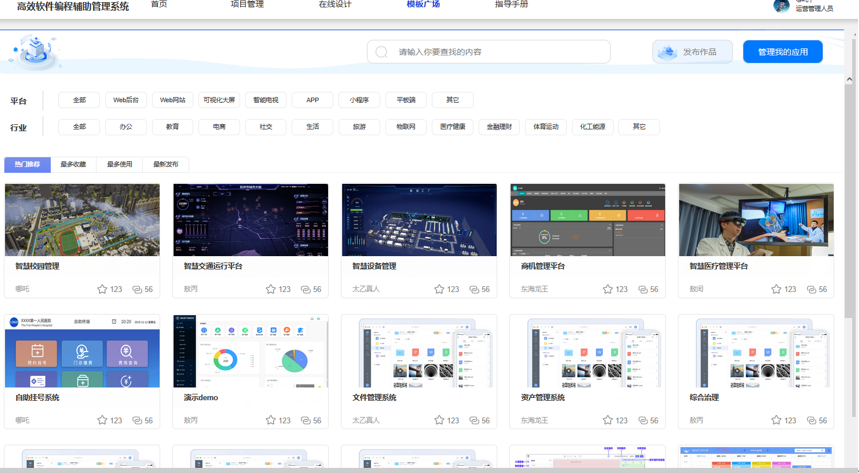
Task: Open 指导手册 in the top navigation
Action: click(x=512, y=4)
